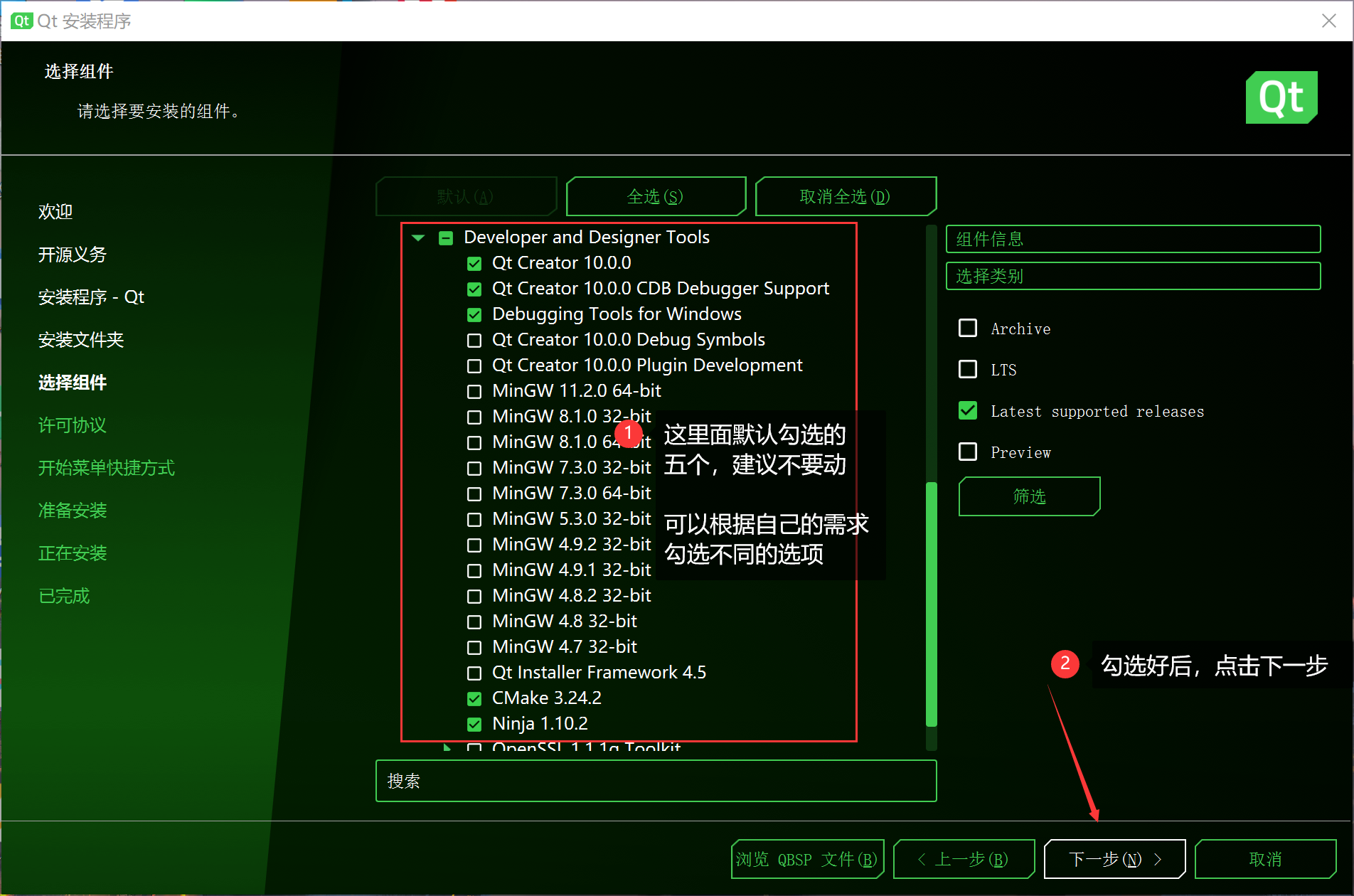The height and width of the screenshot is (896, 1354).
Task: Click the 默认(A) button
Action: point(466,196)
